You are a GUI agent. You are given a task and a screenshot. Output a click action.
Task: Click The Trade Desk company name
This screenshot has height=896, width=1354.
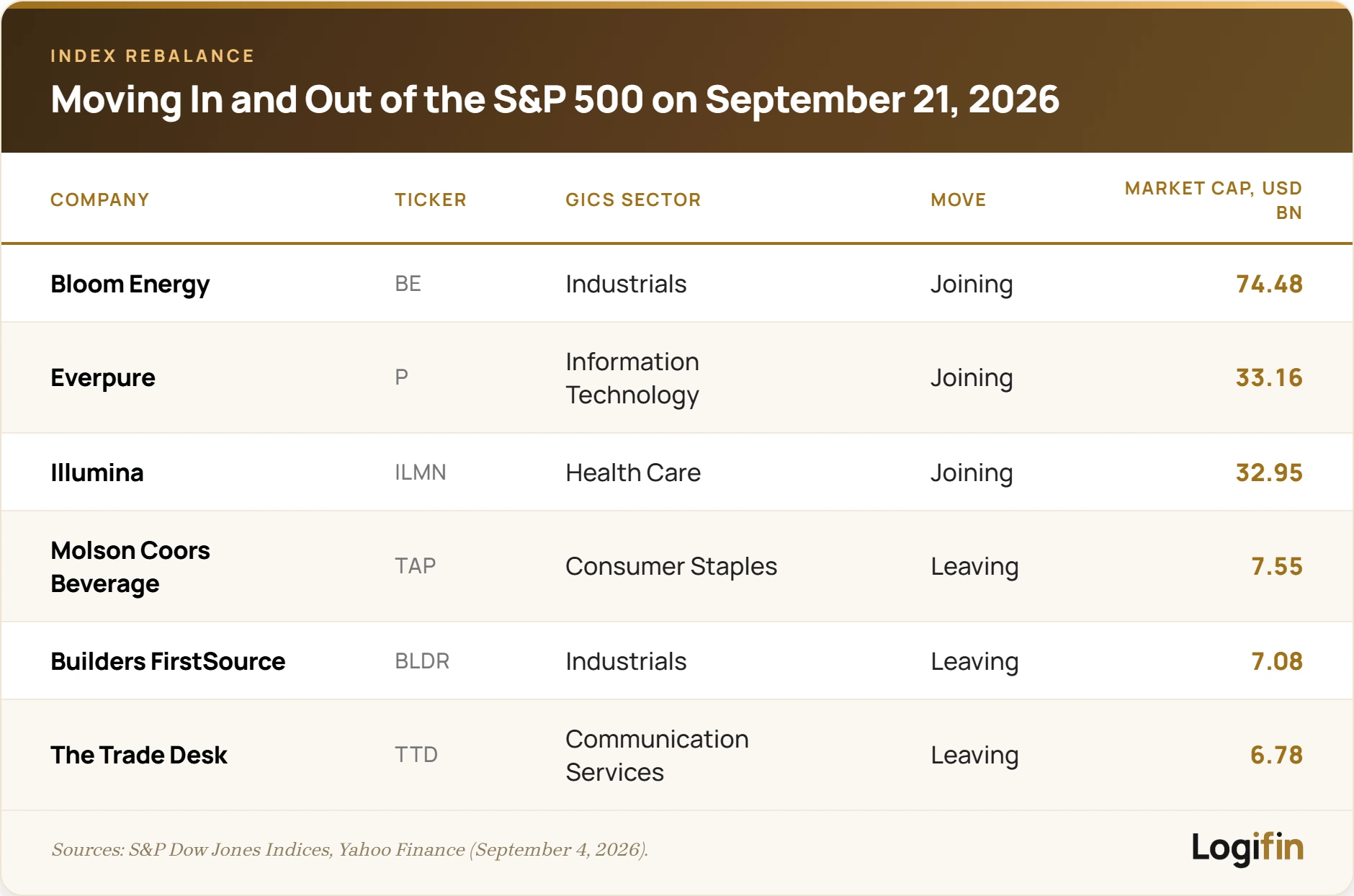tap(139, 755)
